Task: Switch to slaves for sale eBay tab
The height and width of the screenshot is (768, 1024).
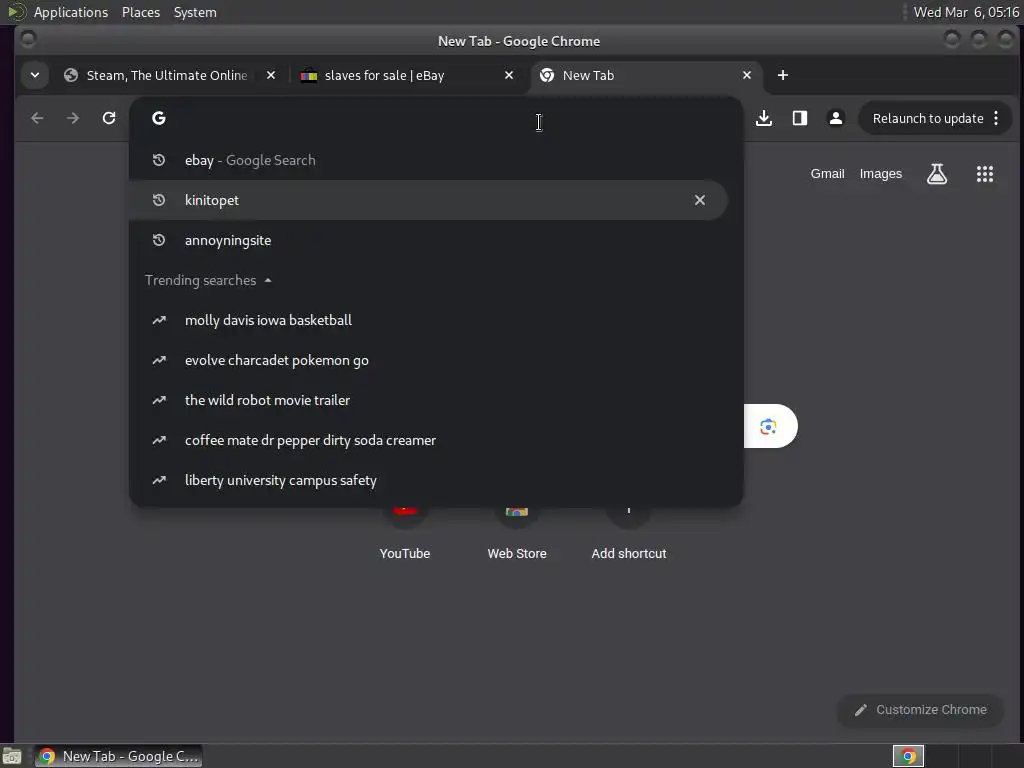Action: [x=405, y=75]
